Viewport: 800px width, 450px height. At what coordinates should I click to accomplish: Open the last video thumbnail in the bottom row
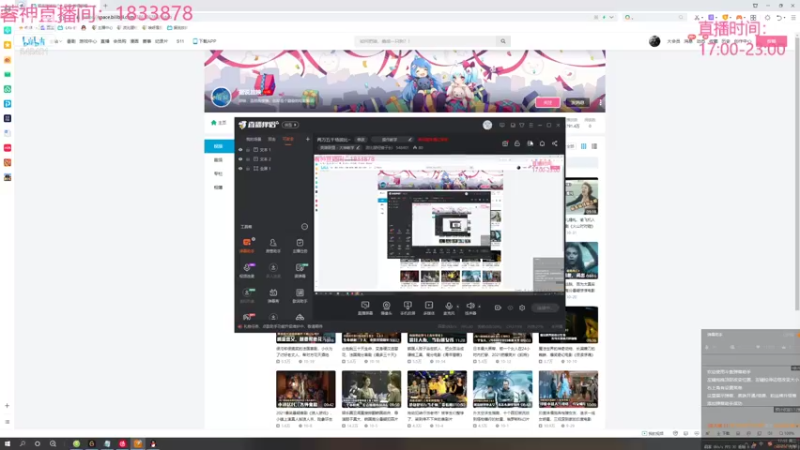point(568,389)
